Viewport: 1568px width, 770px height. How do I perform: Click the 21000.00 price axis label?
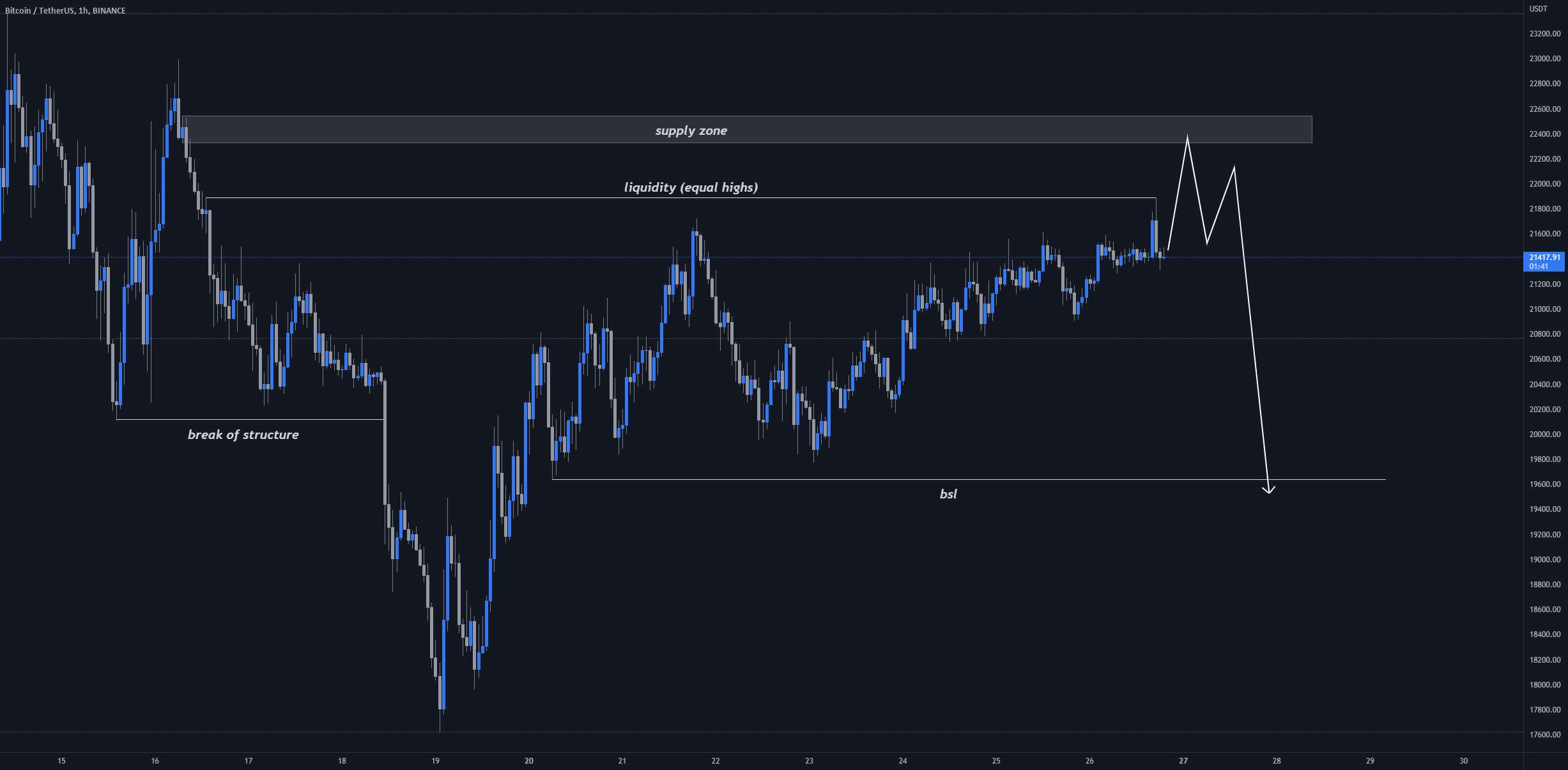[1545, 309]
